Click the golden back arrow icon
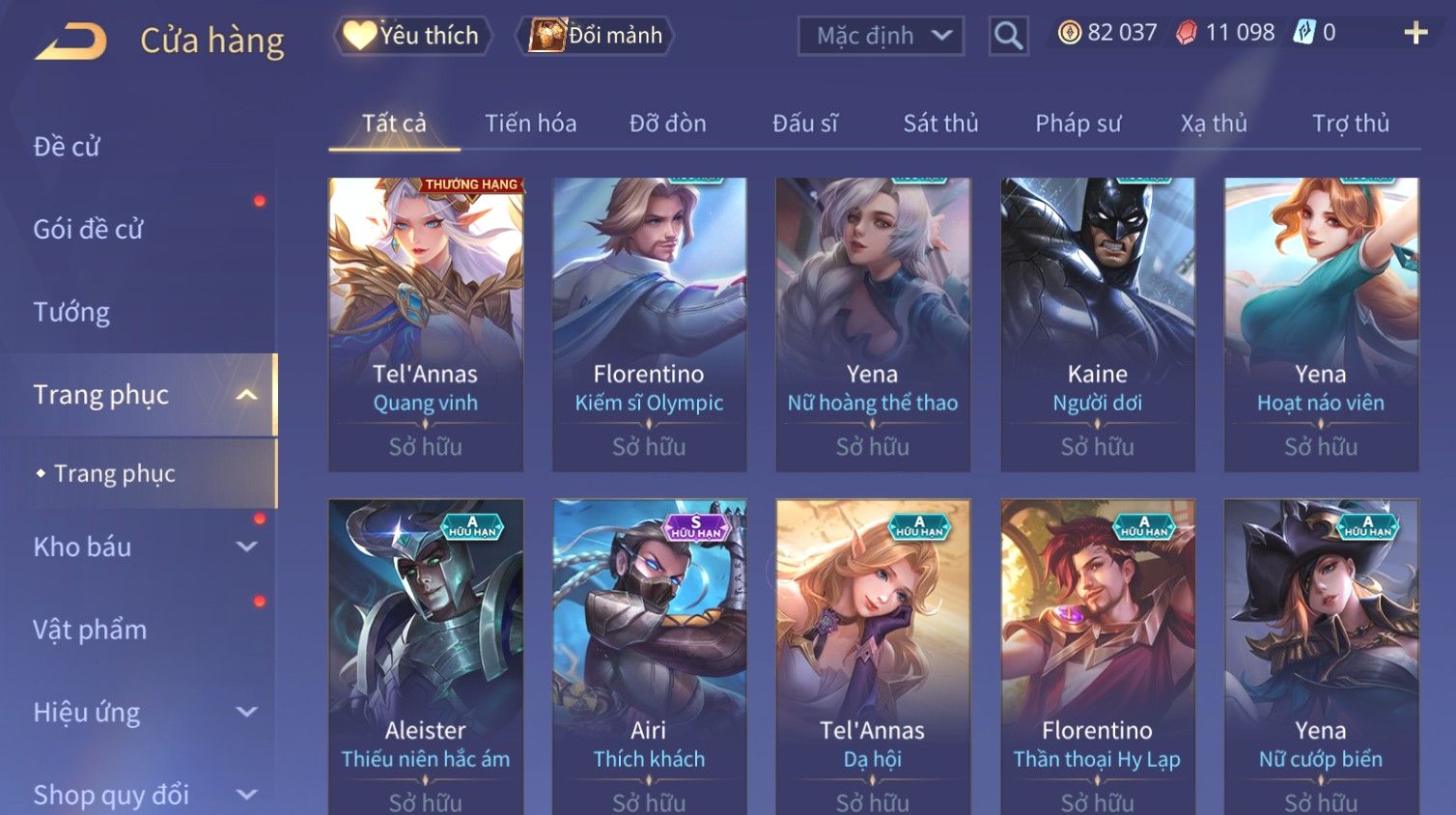Image resolution: width=1456 pixels, height=815 pixels. coord(70,42)
